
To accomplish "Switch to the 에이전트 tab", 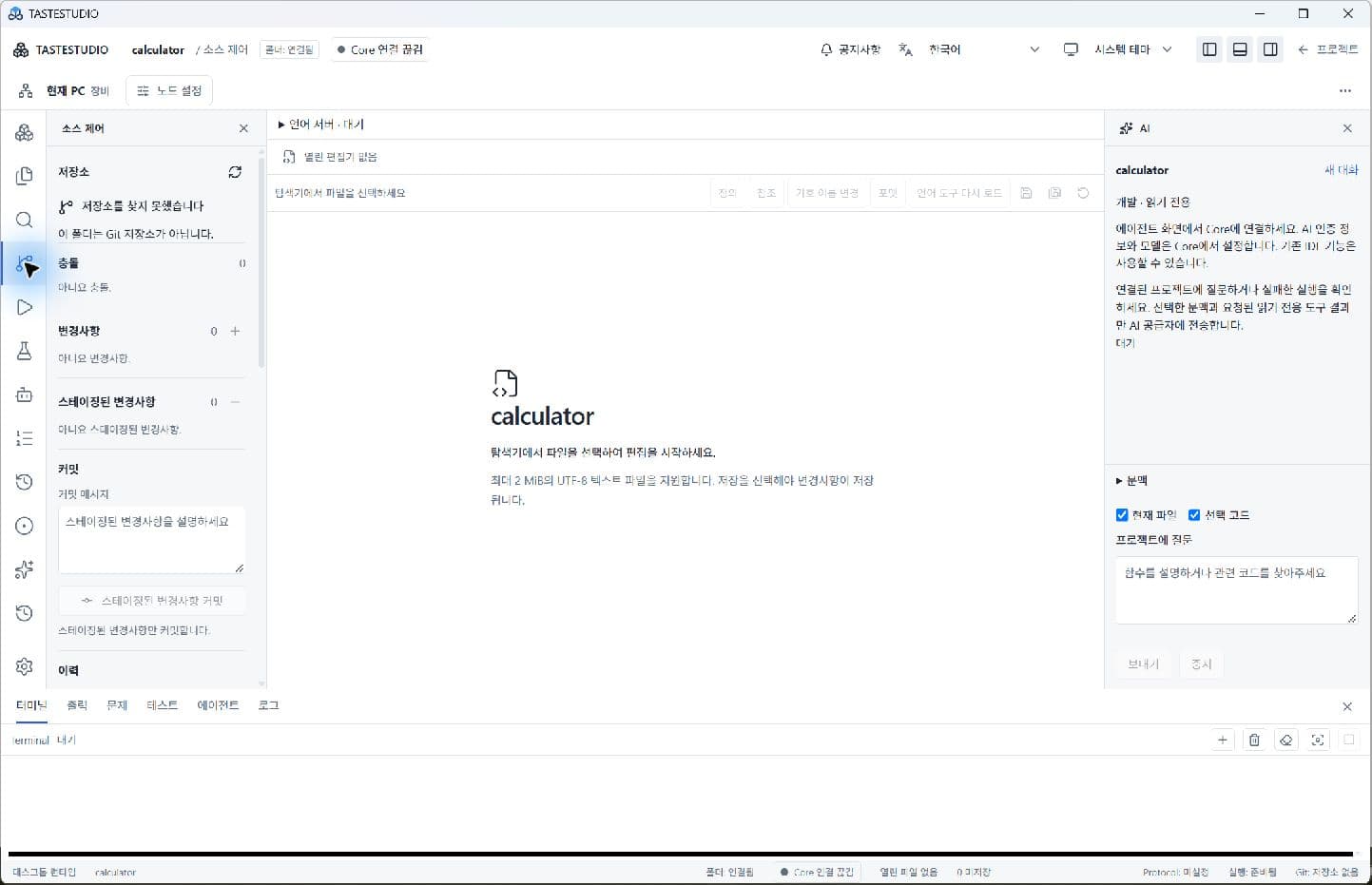I will pyautogui.click(x=218, y=705).
